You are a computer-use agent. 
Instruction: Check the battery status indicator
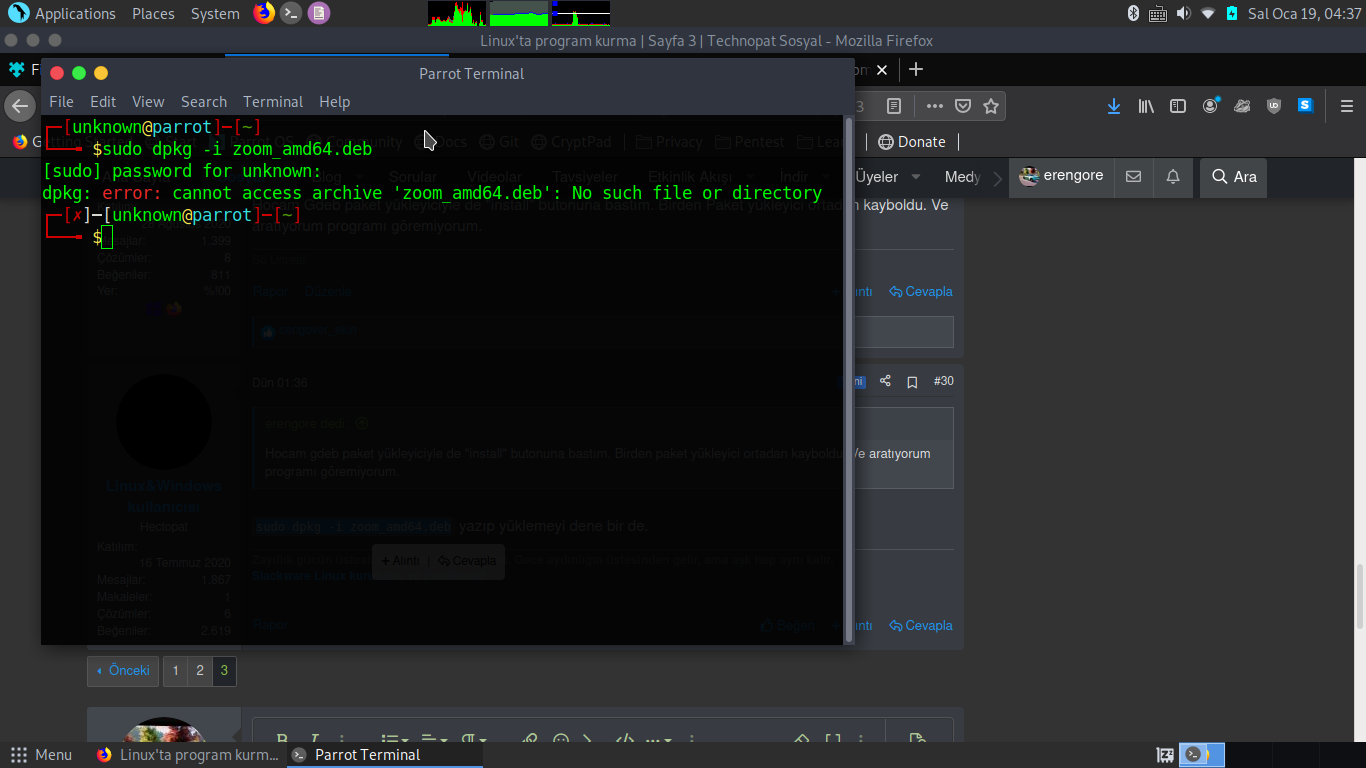pos(1232,13)
